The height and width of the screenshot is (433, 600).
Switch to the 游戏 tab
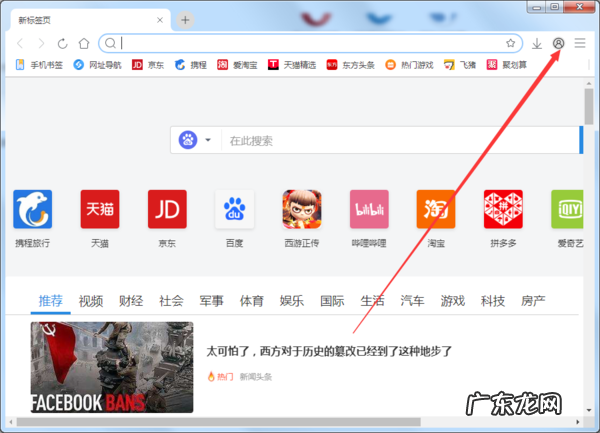(453, 301)
